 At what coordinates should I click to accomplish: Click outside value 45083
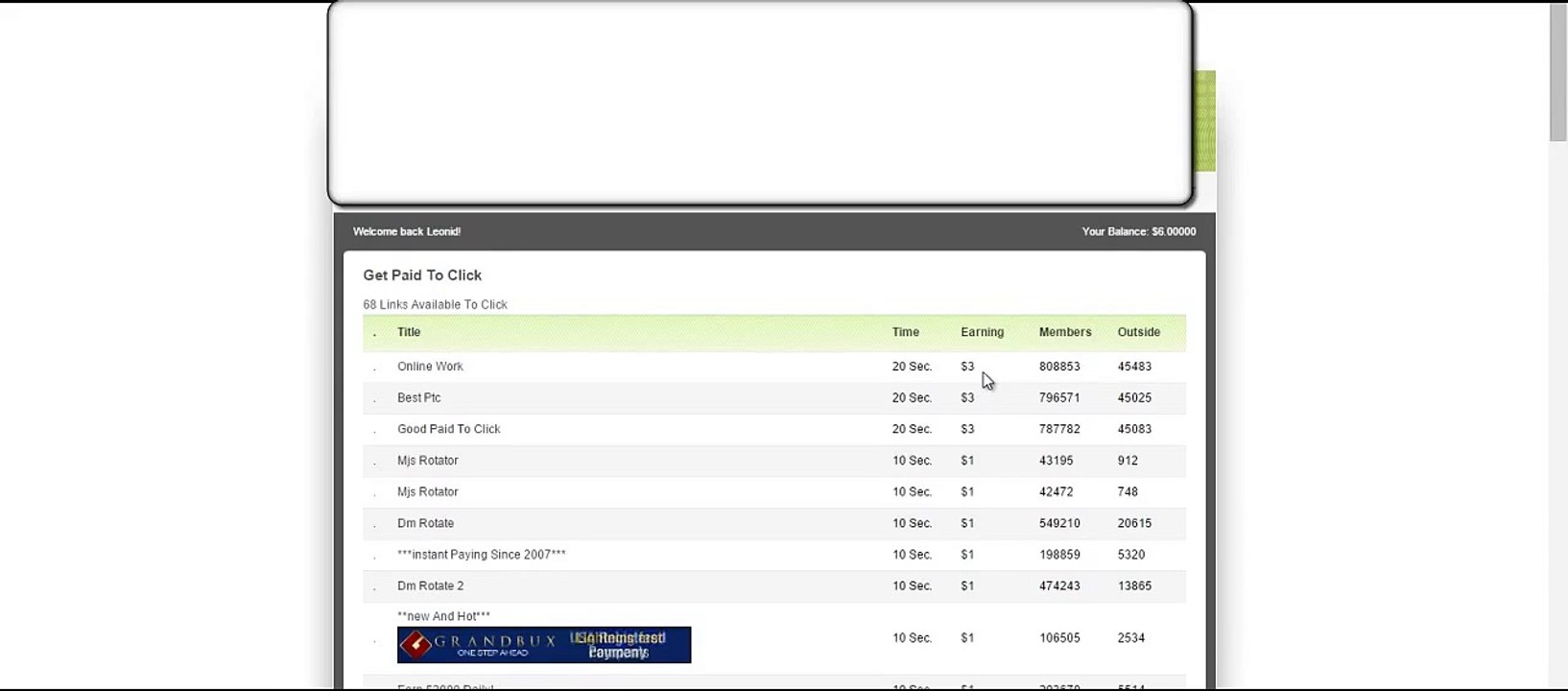(x=1134, y=429)
